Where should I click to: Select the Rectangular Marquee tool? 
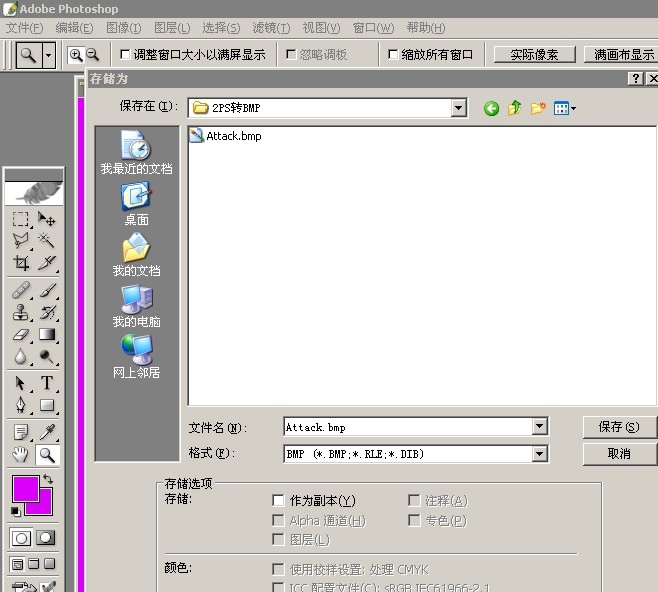(x=20, y=219)
